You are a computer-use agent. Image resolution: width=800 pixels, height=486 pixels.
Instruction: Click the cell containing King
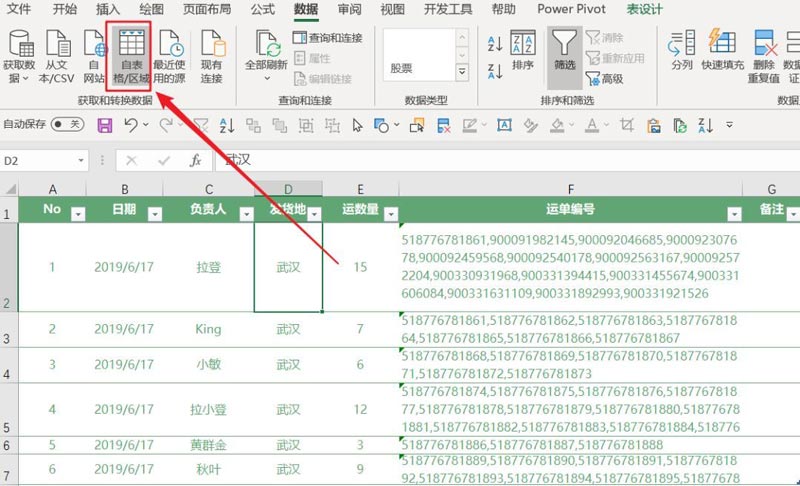[x=209, y=329]
